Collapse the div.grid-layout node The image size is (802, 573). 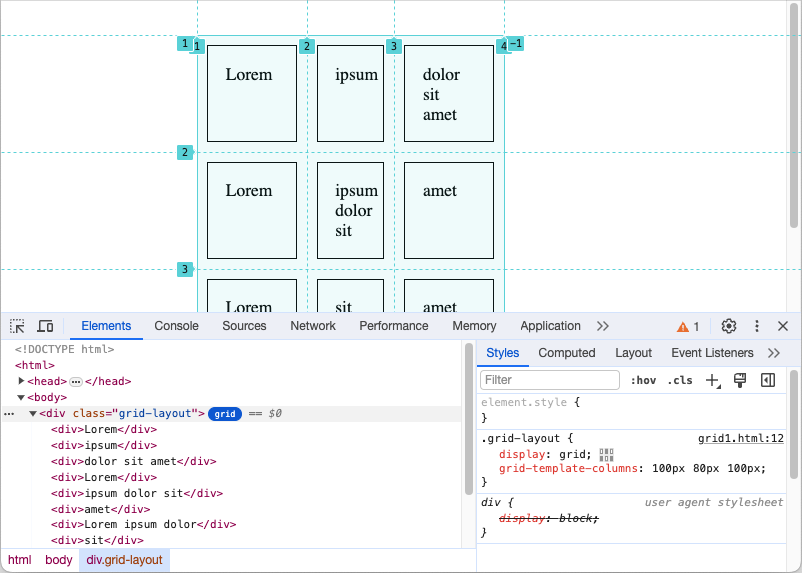(33, 413)
